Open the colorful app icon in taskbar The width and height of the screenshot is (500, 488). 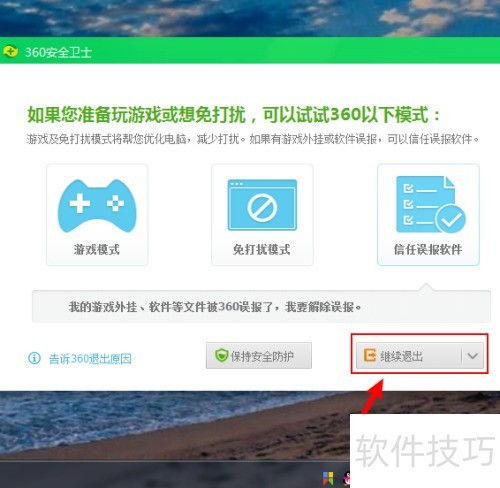[x=328, y=479]
